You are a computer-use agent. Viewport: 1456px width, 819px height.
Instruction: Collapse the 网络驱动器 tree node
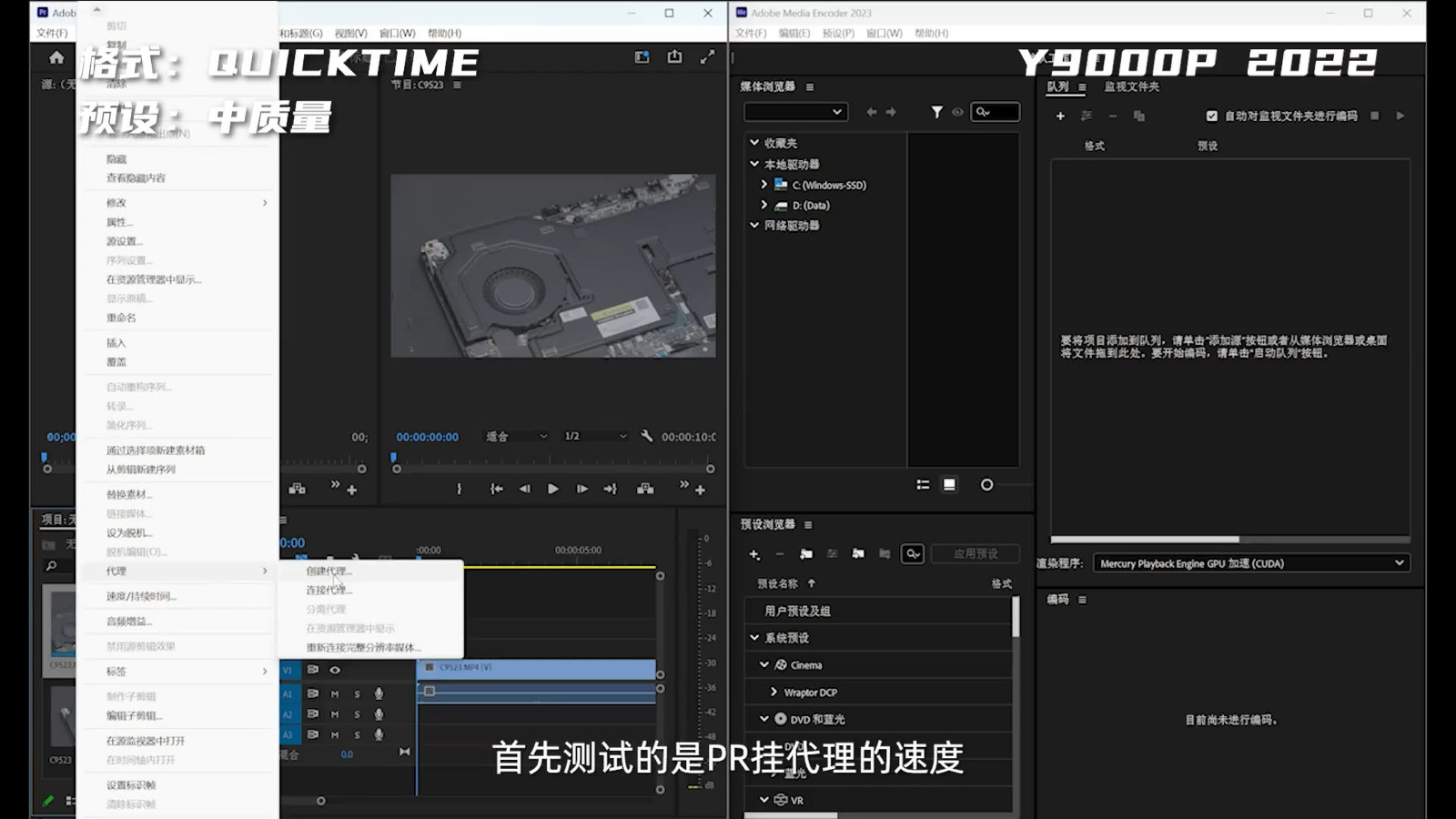point(754,225)
